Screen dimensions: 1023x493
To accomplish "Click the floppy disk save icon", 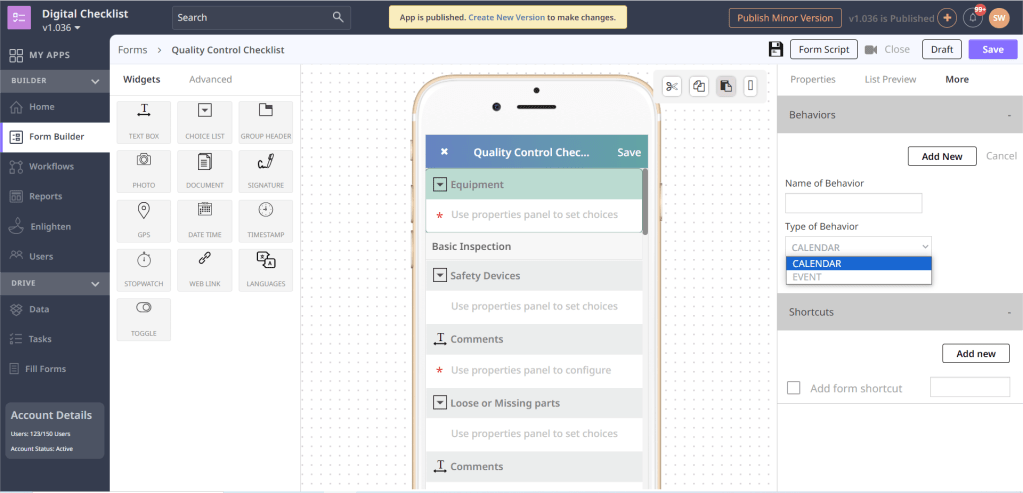I will tap(775, 49).
